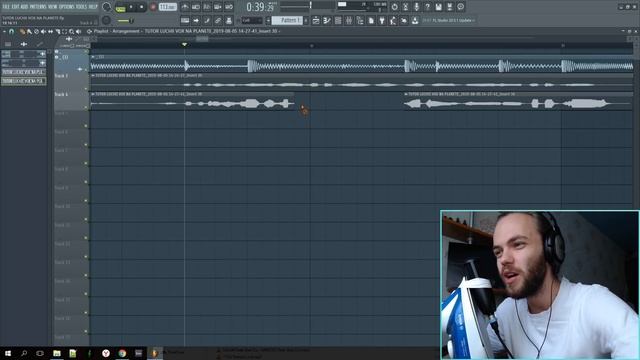Image resolution: width=640 pixels, height=360 pixels.
Task: Open Windows Start menu
Action: tap(8, 353)
